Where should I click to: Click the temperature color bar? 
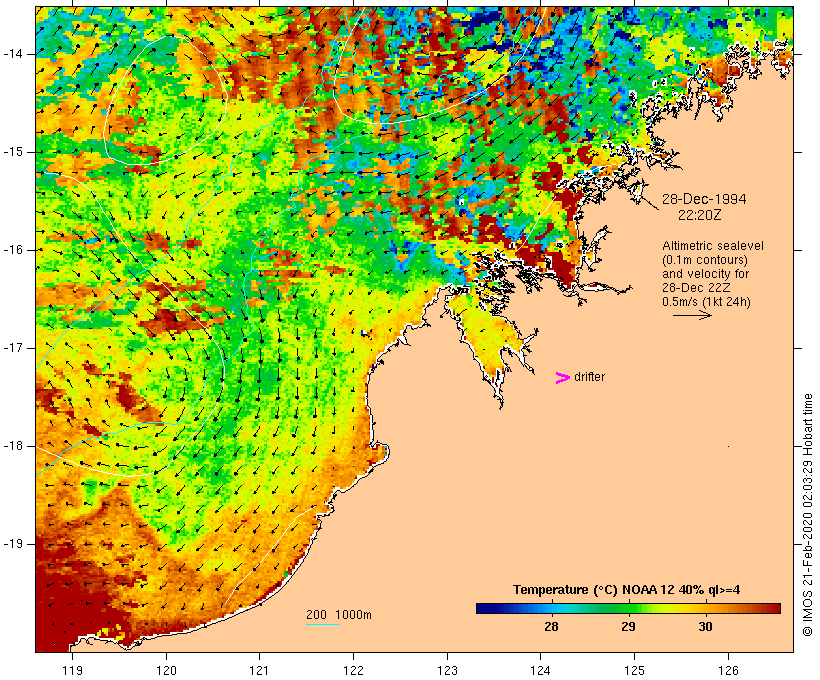[628, 608]
